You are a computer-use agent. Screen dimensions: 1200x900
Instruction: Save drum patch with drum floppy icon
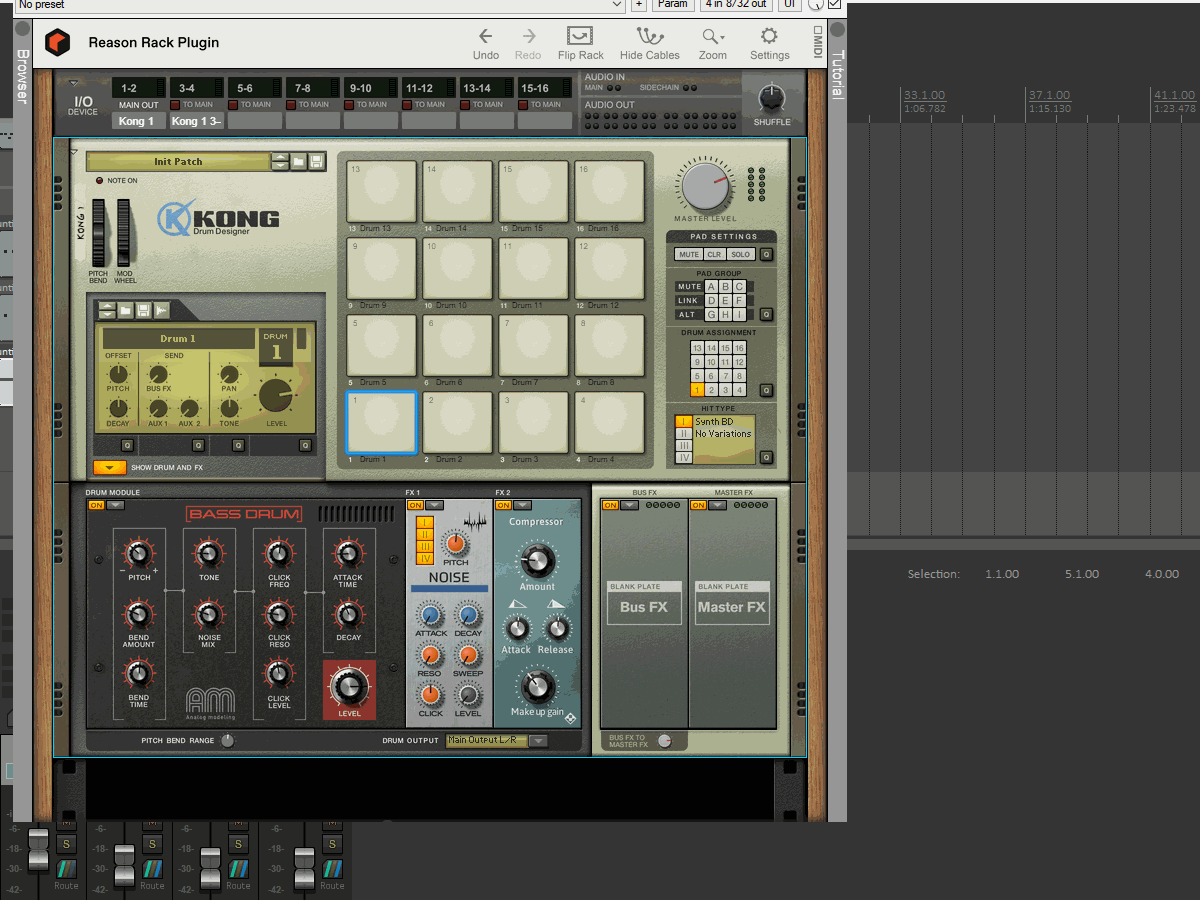pos(143,311)
